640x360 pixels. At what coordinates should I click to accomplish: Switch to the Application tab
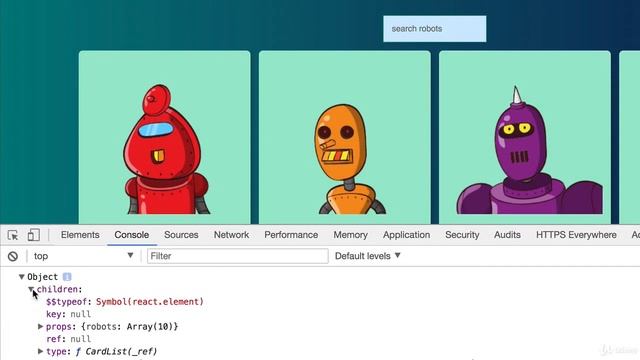click(x=407, y=235)
